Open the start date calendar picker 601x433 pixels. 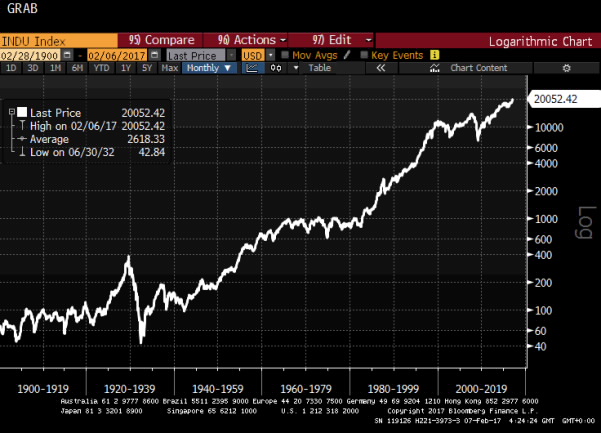point(78,55)
